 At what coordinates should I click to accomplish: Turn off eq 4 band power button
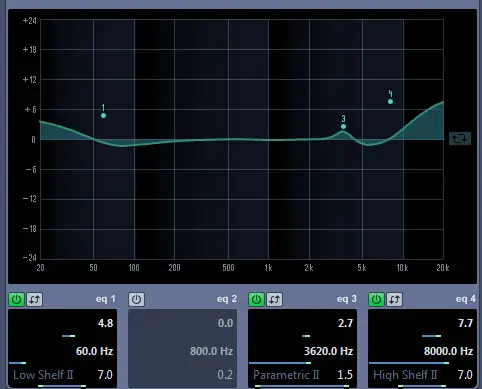pyautogui.click(x=376, y=299)
